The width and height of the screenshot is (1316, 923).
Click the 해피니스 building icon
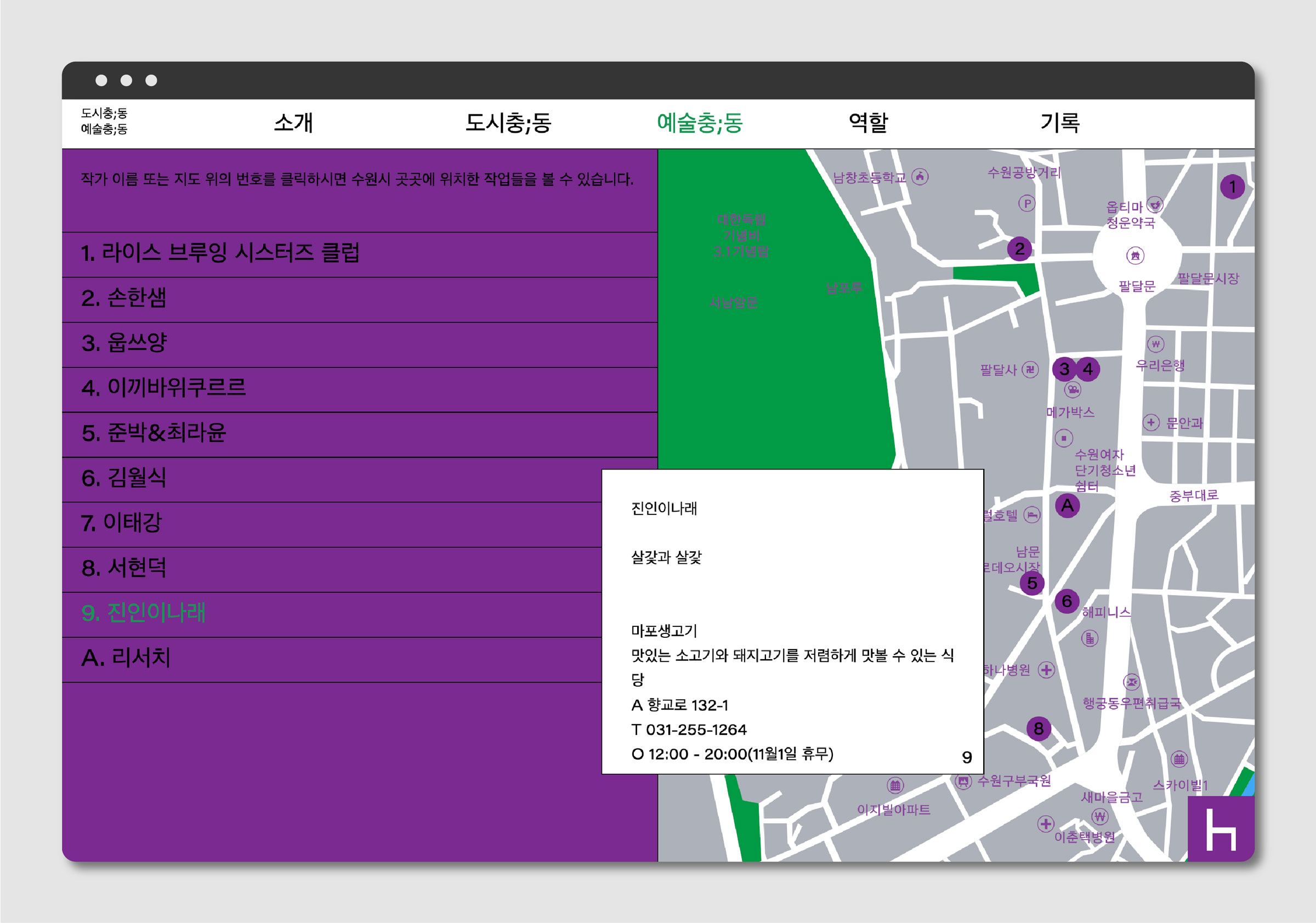(x=1090, y=638)
